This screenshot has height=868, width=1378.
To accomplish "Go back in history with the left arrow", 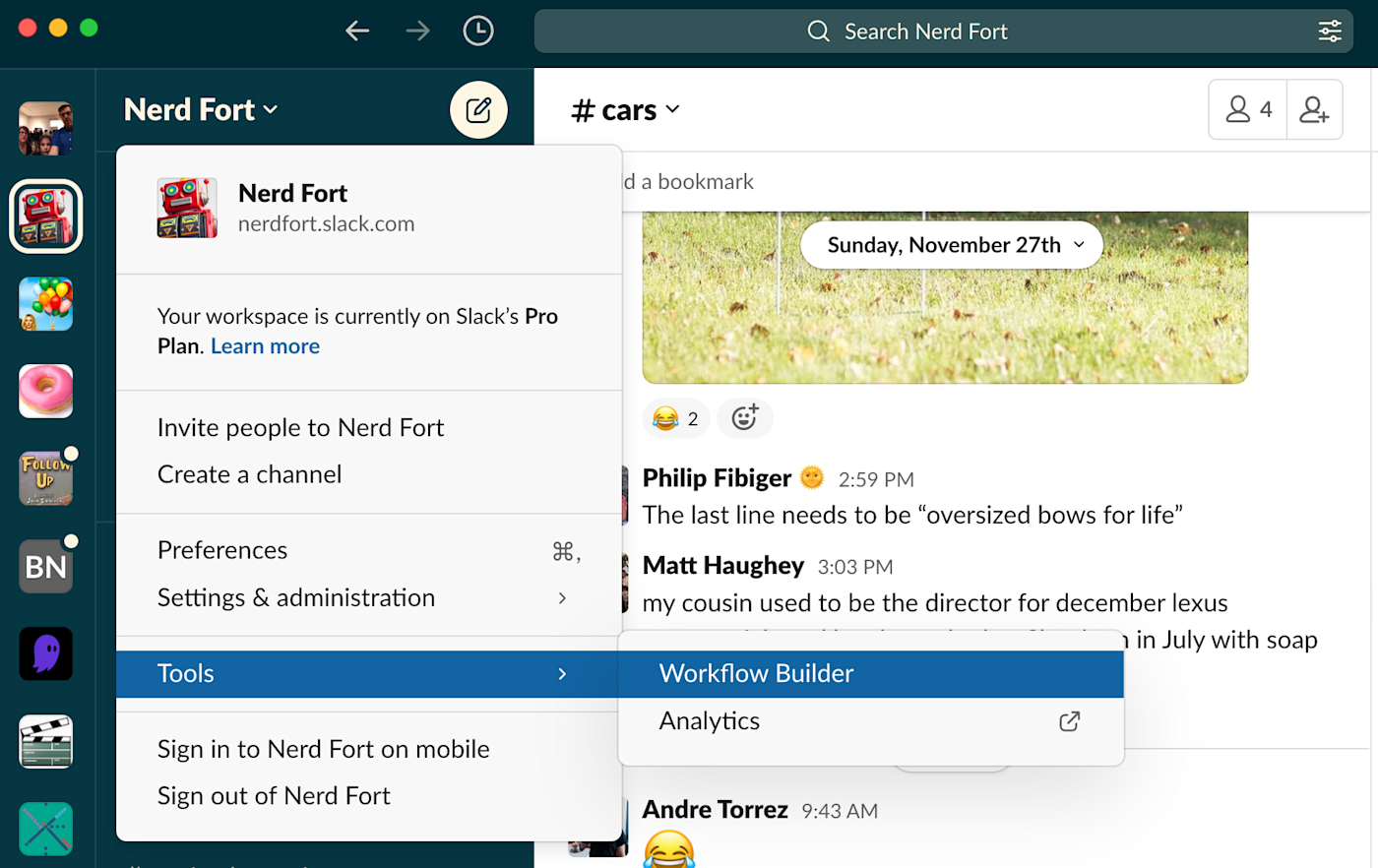I will coord(357,31).
